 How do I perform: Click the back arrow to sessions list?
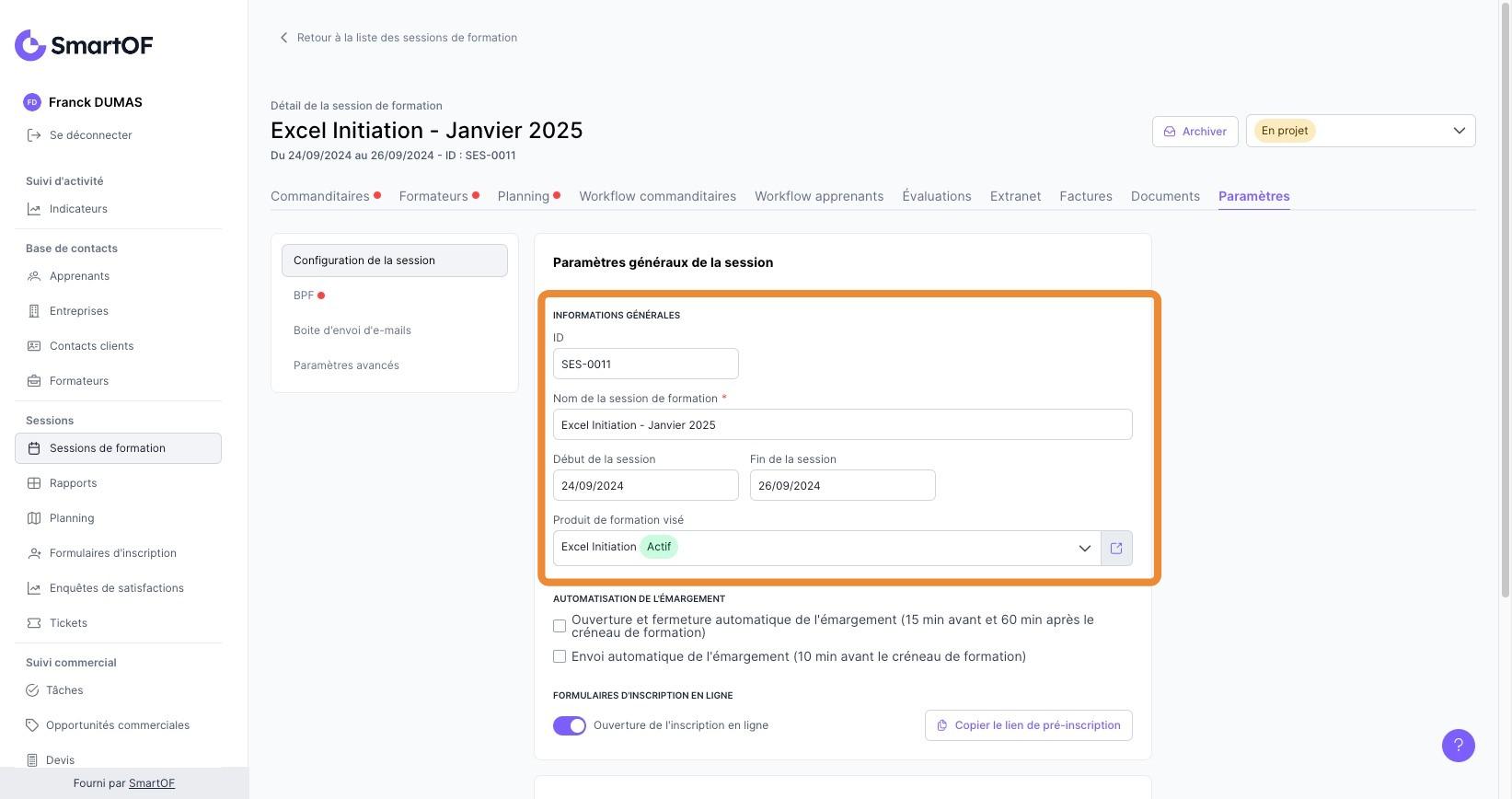click(283, 38)
